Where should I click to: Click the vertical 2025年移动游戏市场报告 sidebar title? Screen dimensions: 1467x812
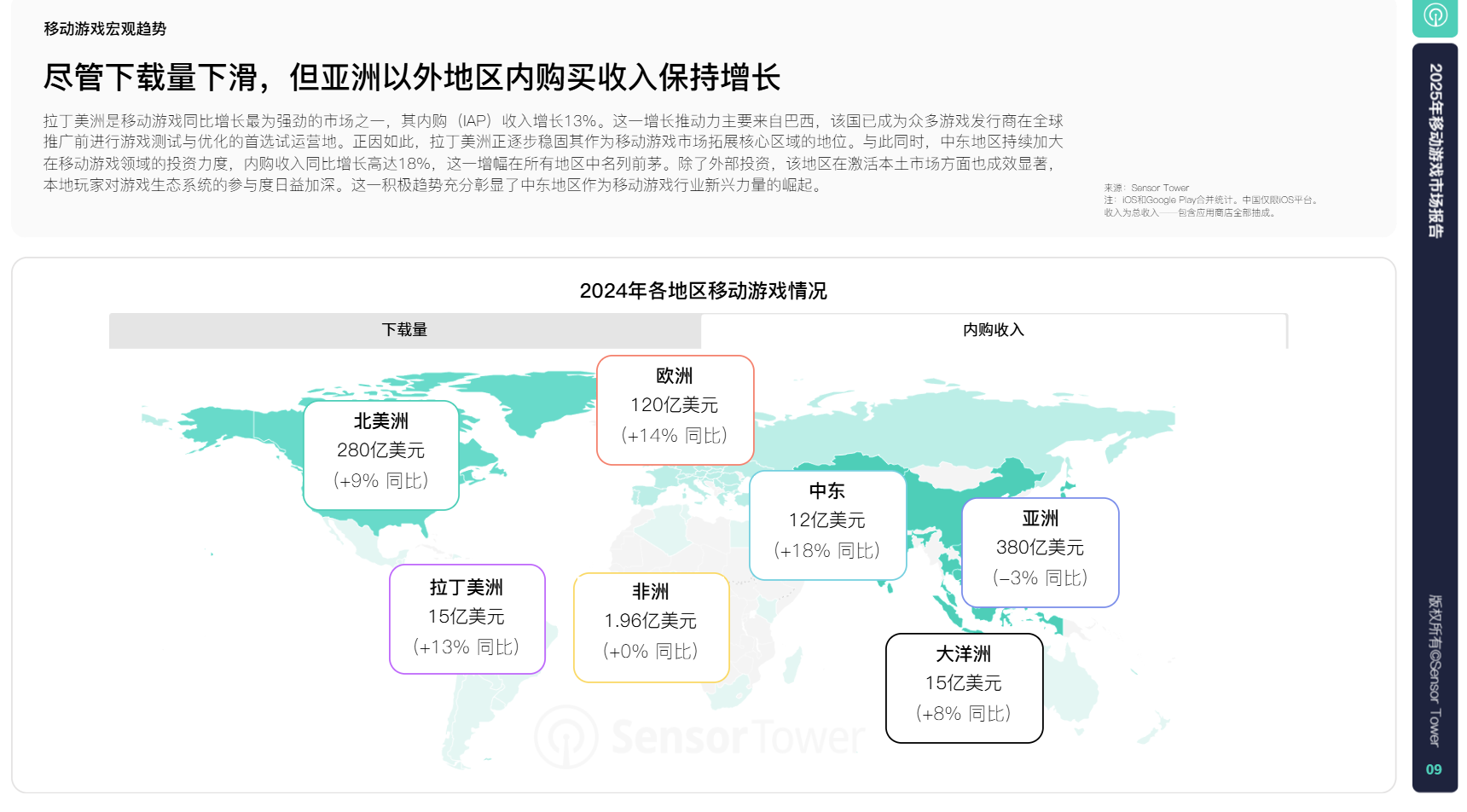(1435, 149)
